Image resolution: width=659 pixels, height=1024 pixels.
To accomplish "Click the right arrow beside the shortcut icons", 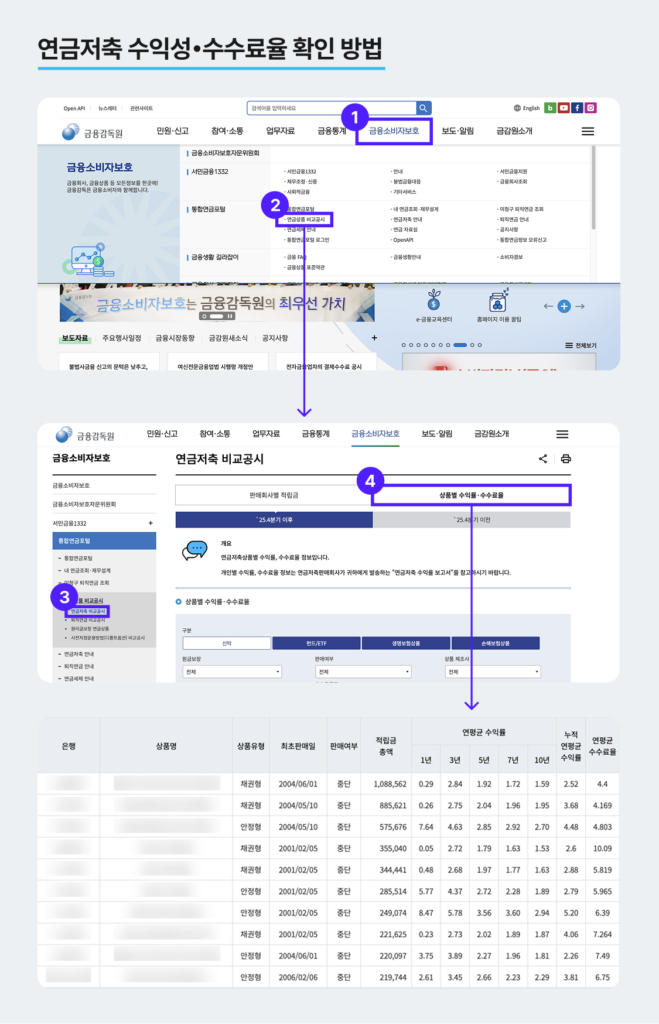I will click(x=580, y=306).
